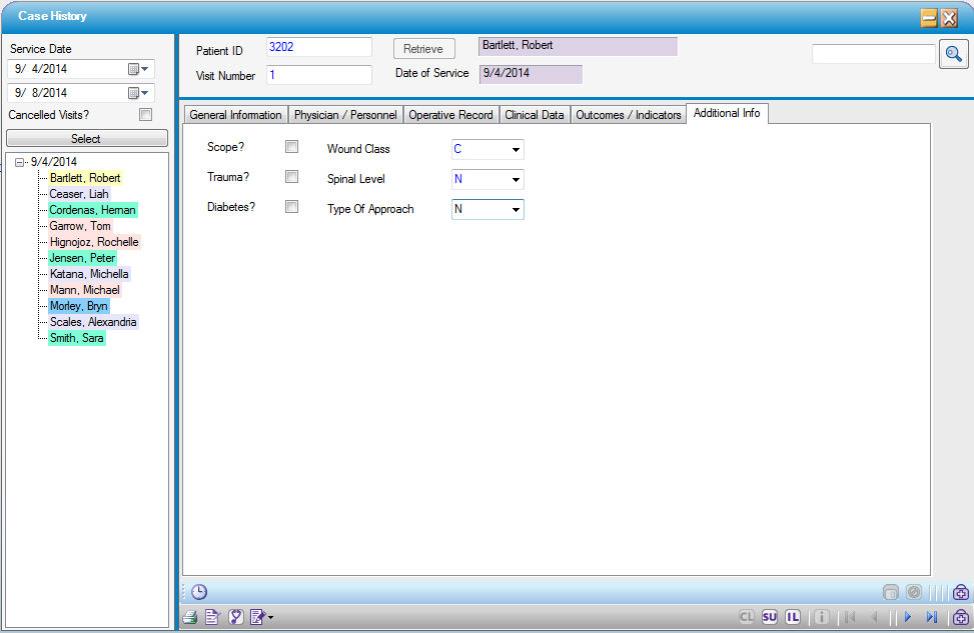Click the edit form icon with dropdown arrow

[x=258, y=617]
